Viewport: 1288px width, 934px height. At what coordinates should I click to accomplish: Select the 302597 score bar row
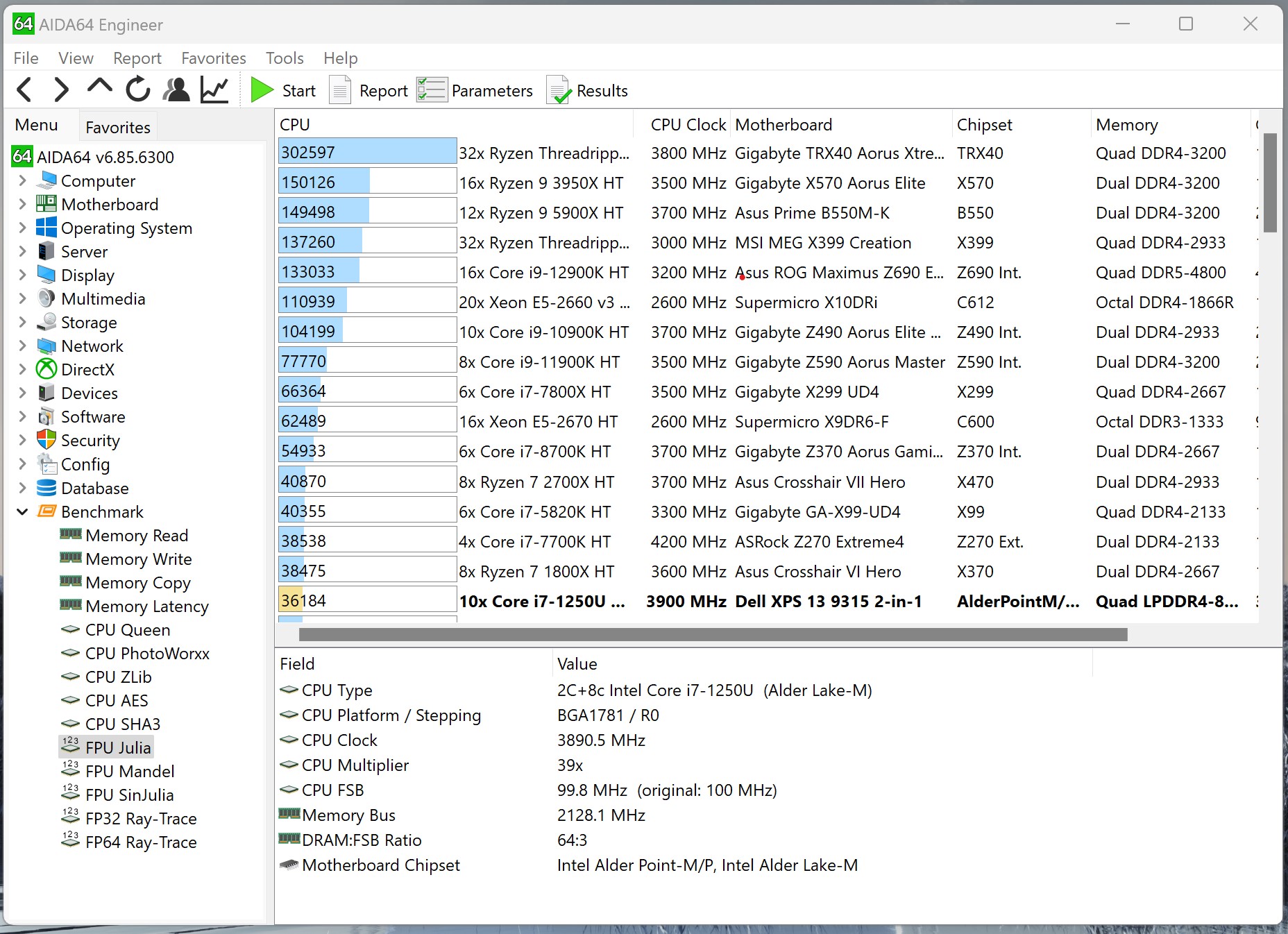coord(367,151)
